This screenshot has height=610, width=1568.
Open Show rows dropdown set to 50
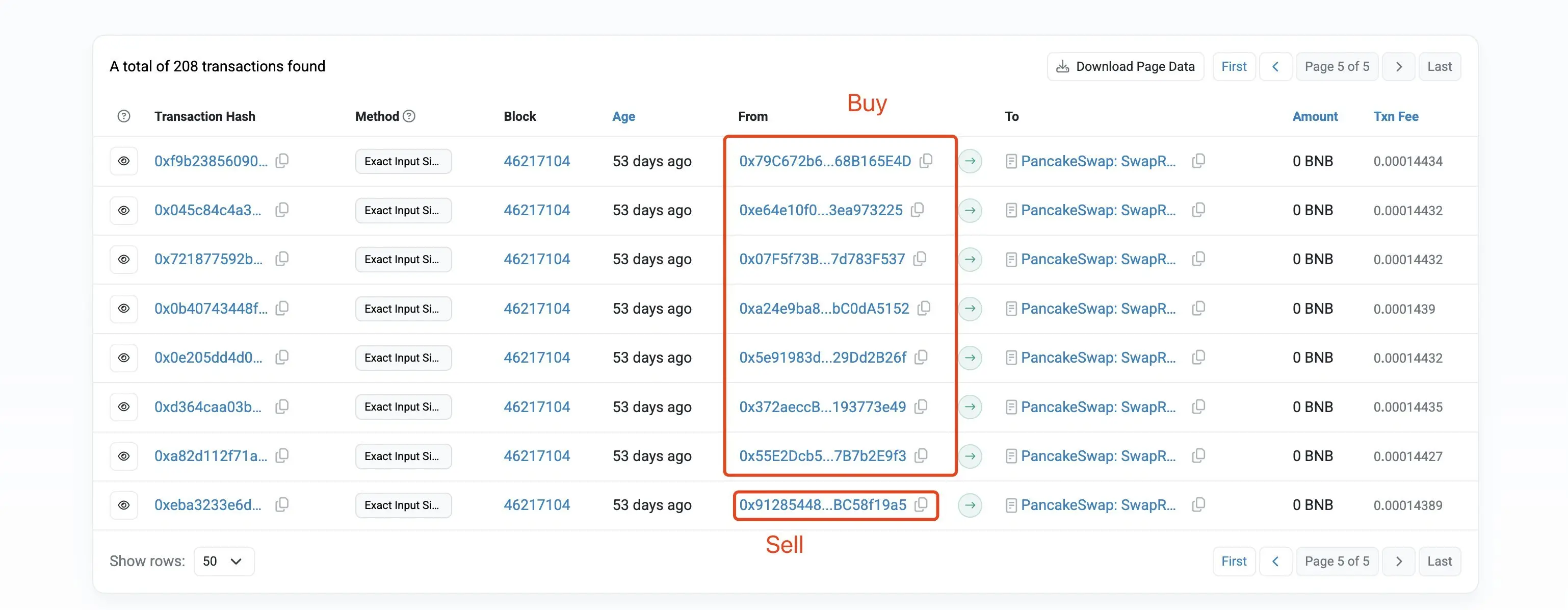coord(223,562)
